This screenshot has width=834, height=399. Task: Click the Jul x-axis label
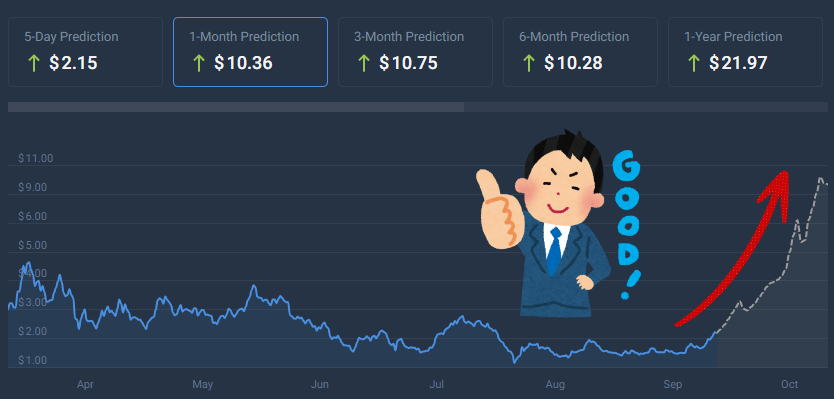[437, 384]
